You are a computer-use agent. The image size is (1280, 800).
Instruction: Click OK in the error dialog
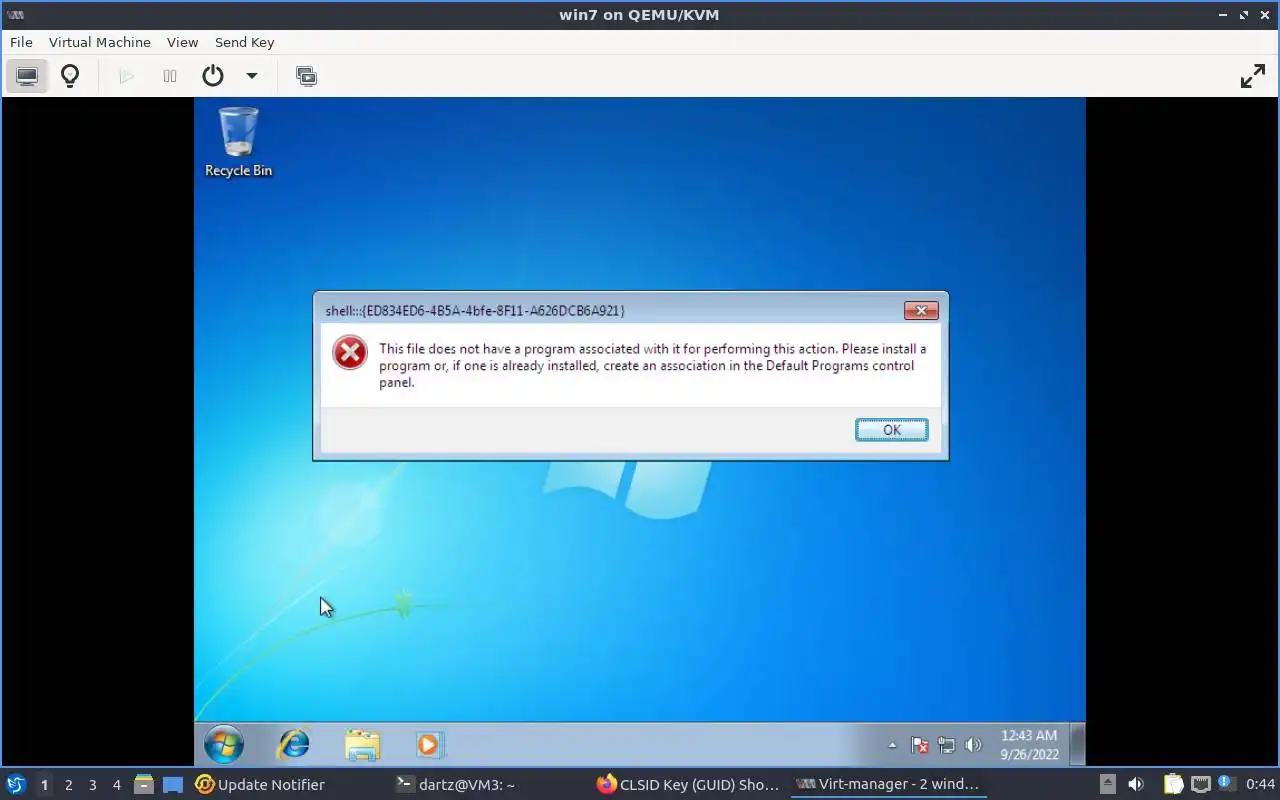coord(892,430)
